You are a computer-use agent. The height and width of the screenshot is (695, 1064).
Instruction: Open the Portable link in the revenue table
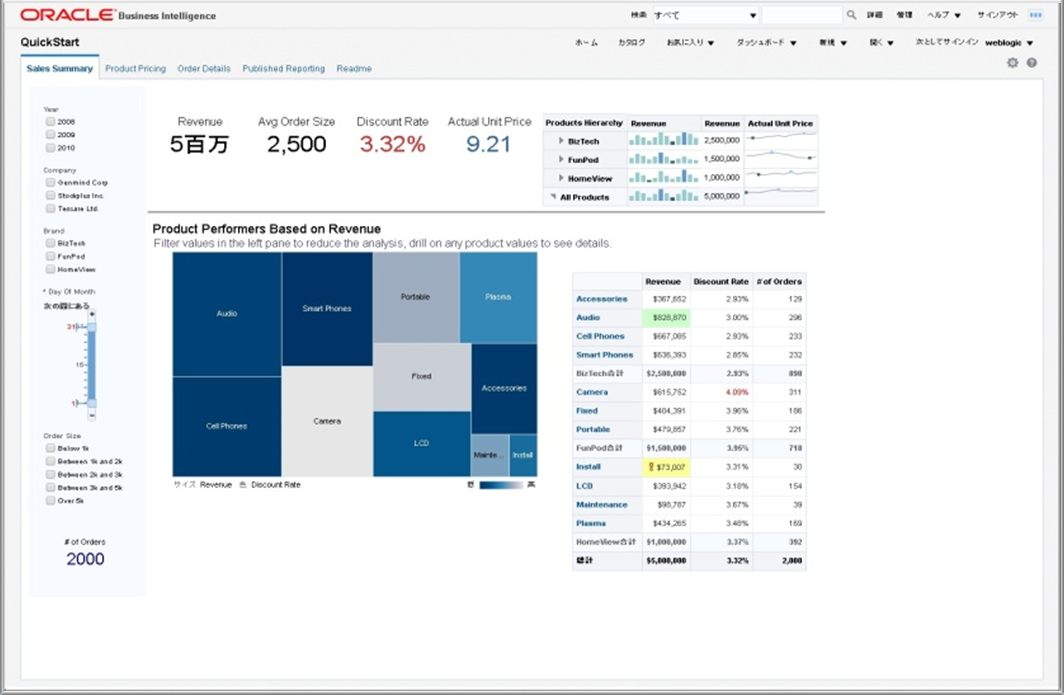pos(593,430)
